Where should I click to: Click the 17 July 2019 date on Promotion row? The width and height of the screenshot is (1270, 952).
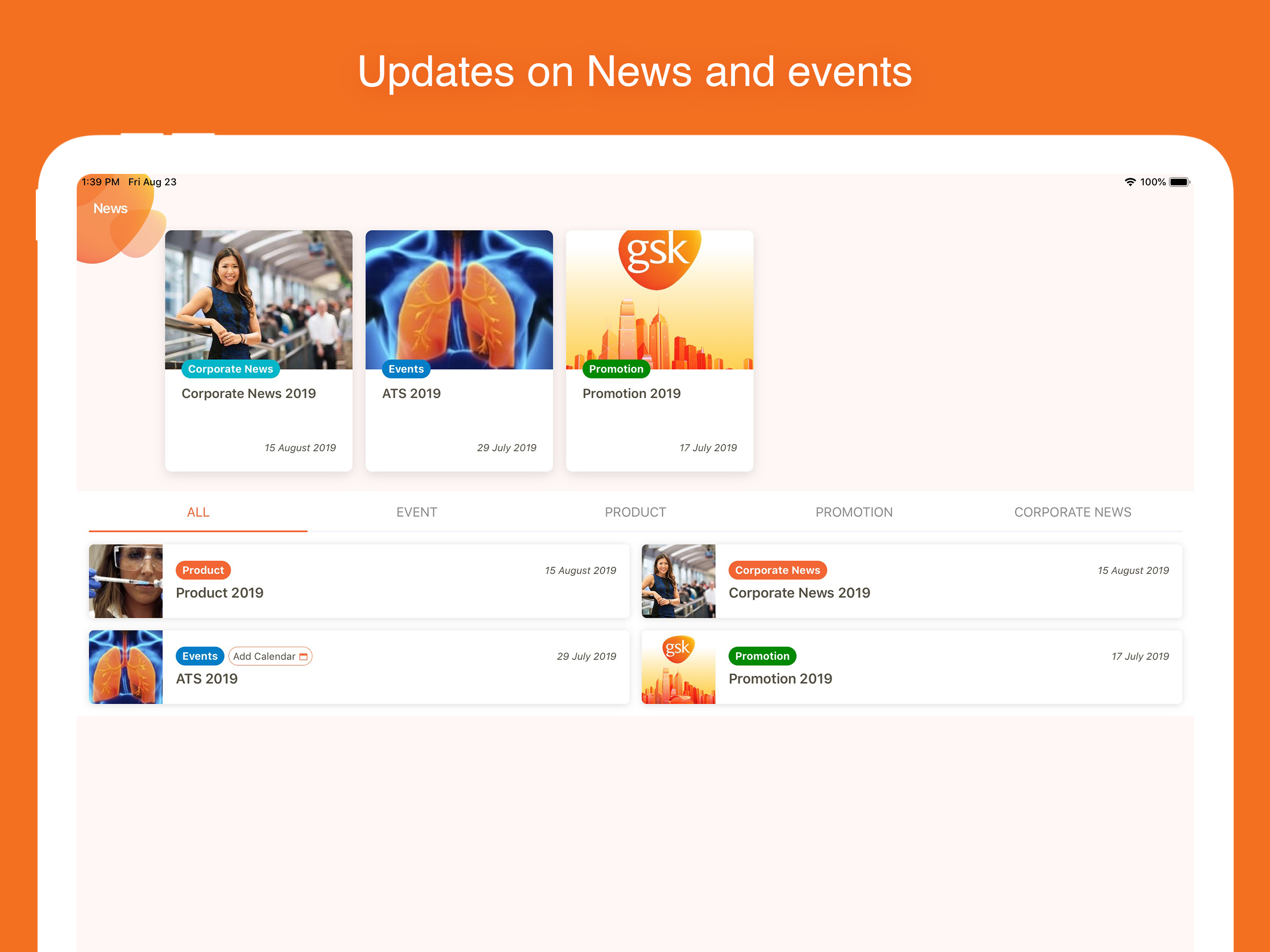tap(1140, 657)
